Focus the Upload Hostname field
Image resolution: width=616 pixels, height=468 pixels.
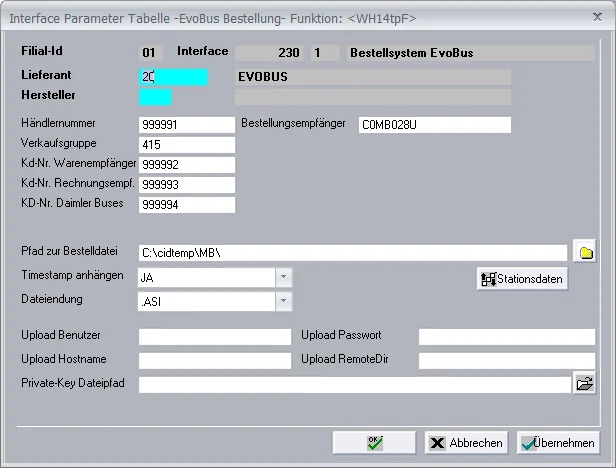(x=215, y=361)
